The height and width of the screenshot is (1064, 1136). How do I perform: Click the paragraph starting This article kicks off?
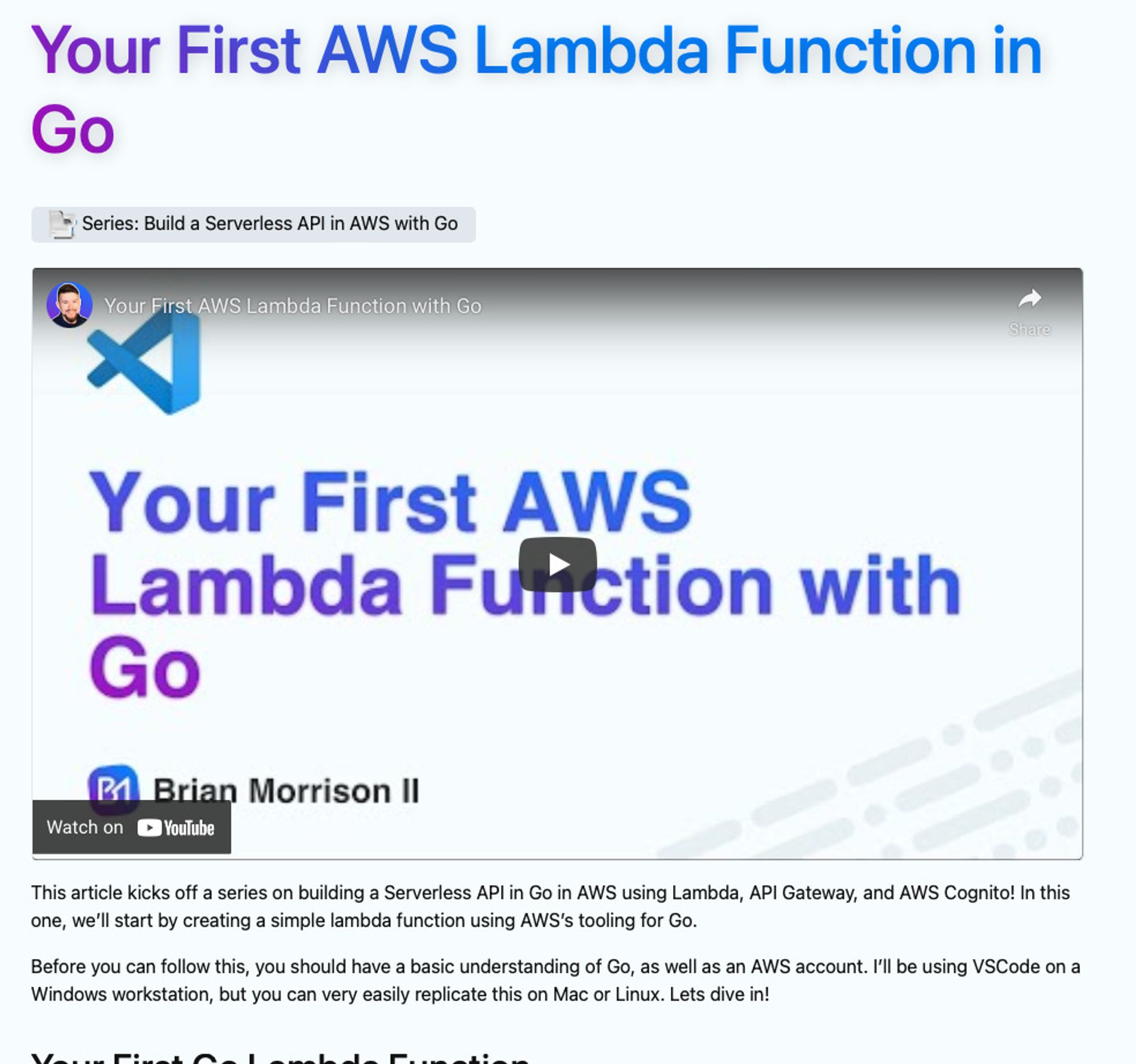(550, 906)
